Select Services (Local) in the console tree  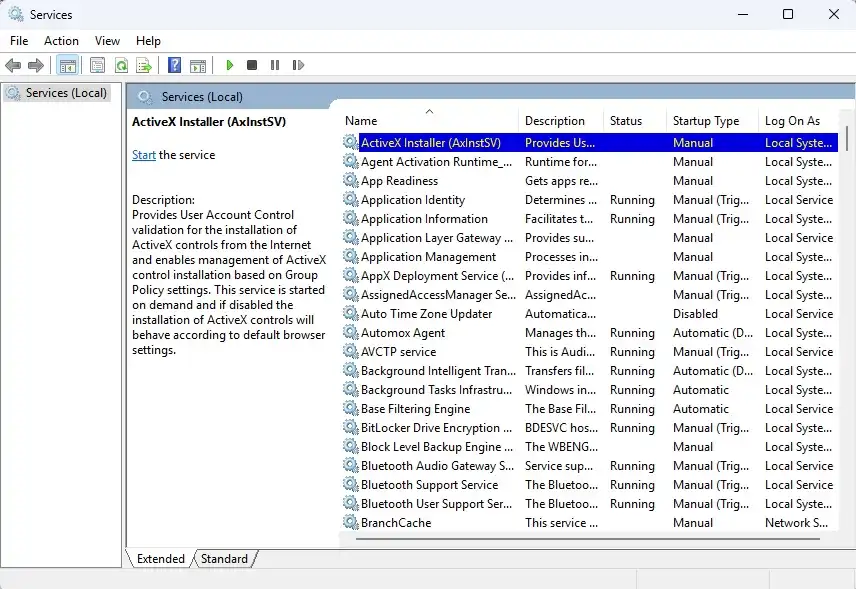(x=66, y=93)
